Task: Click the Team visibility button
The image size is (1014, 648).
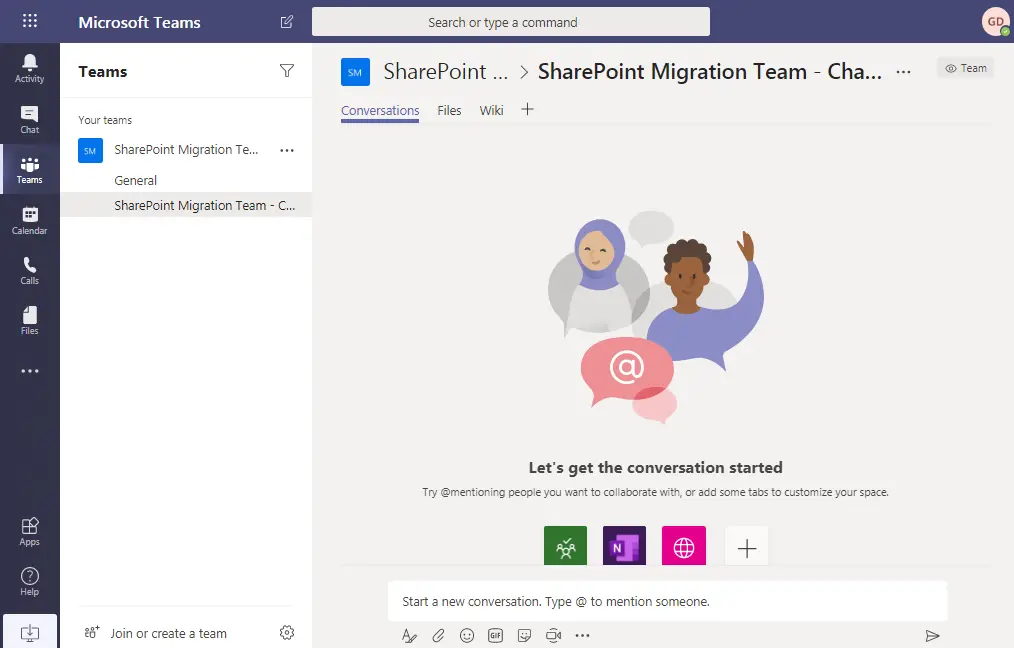Action: point(965,68)
